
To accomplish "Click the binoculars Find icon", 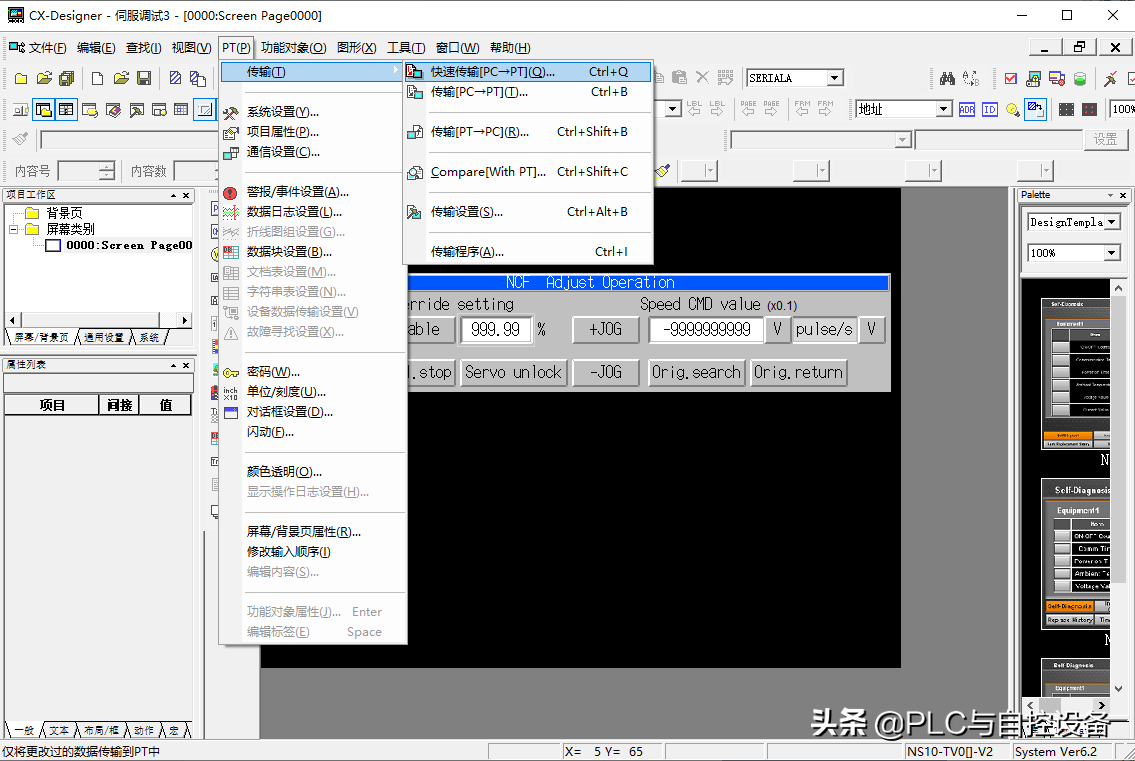I will [x=946, y=78].
